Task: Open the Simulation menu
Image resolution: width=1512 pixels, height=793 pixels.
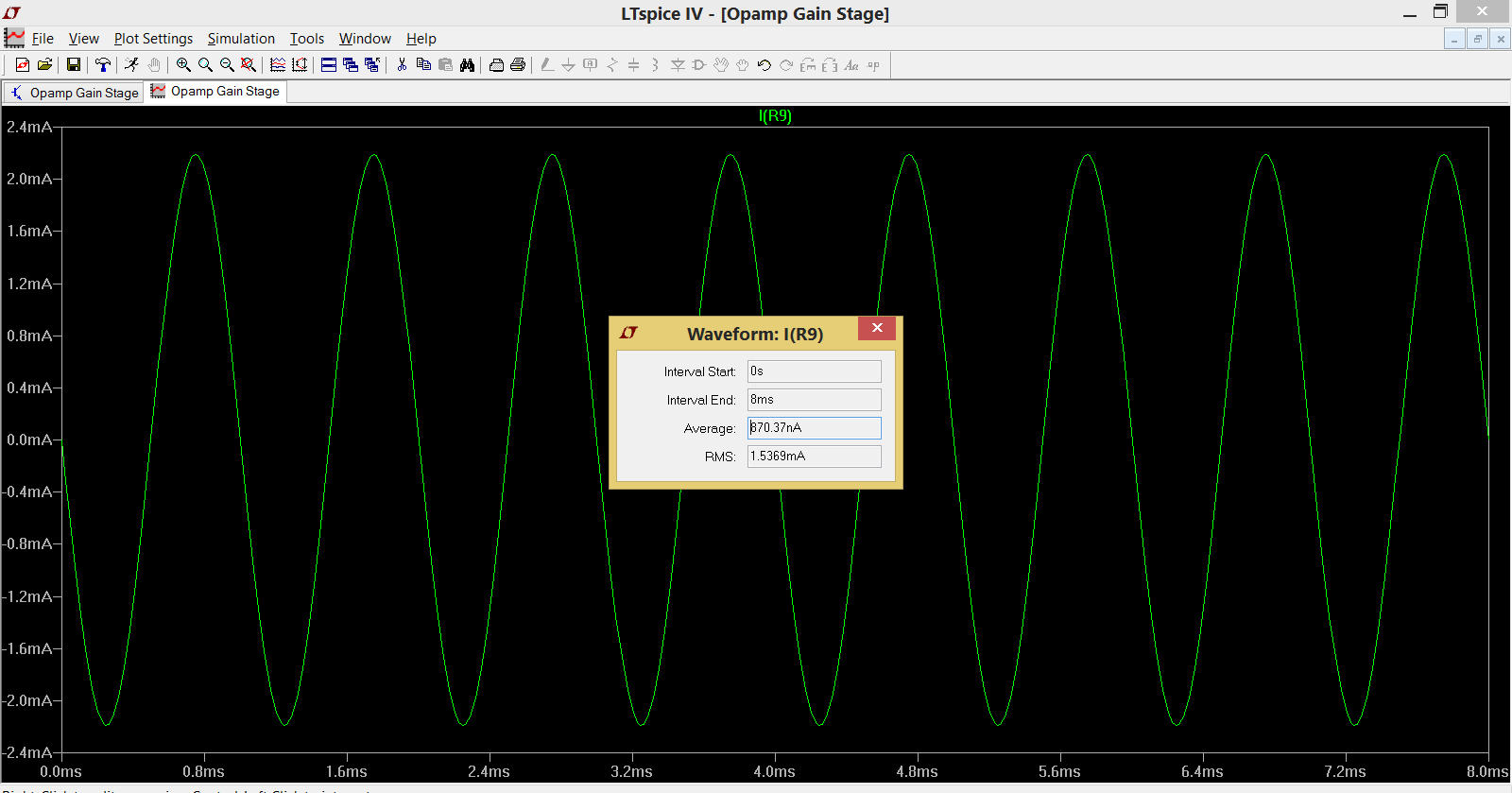Action: click(x=241, y=39)
